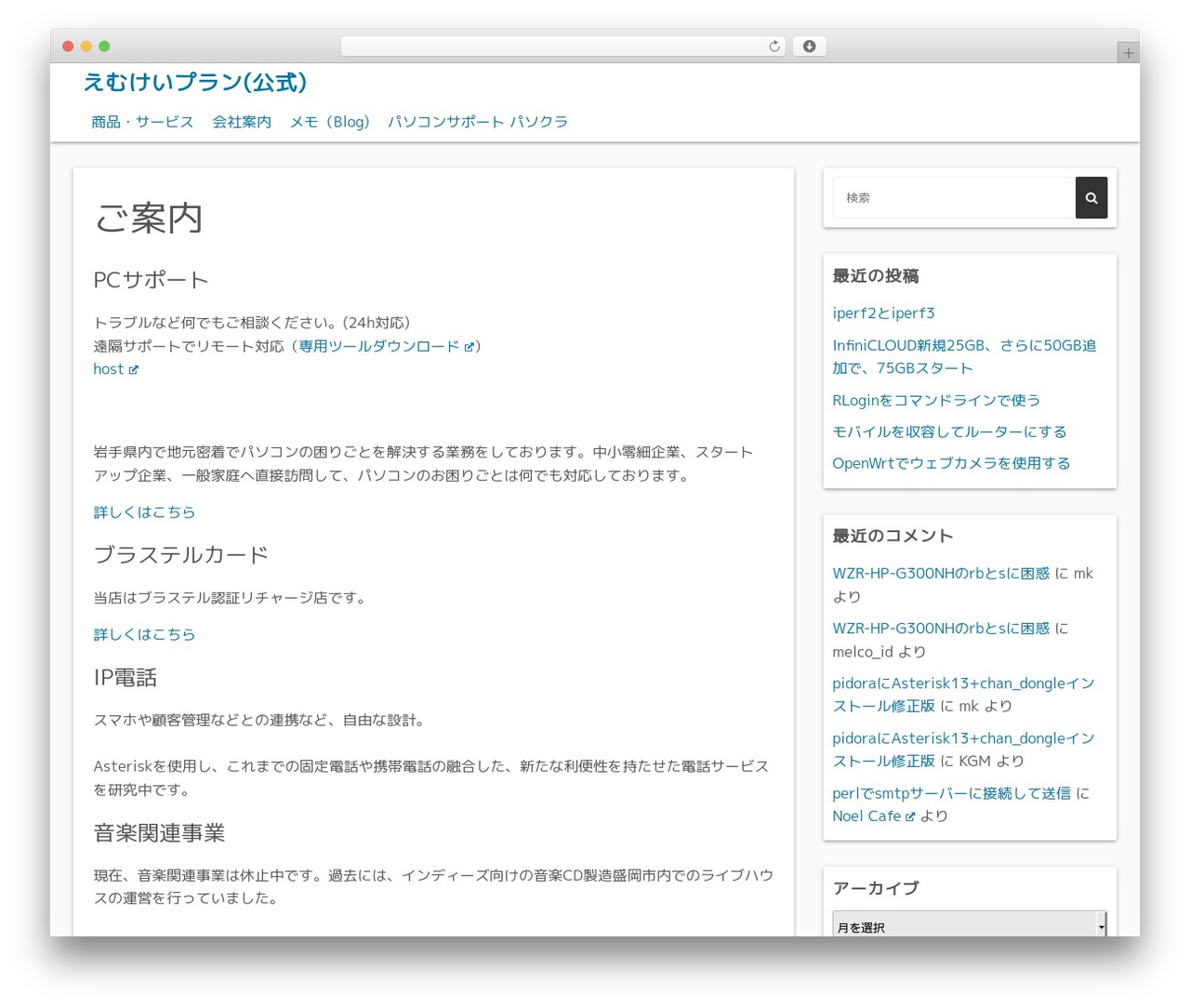Open pidora Asterisk13 comment by KGM
Image resolution: width=1190 pixels, height=1008 pixels.
point(963,749)
